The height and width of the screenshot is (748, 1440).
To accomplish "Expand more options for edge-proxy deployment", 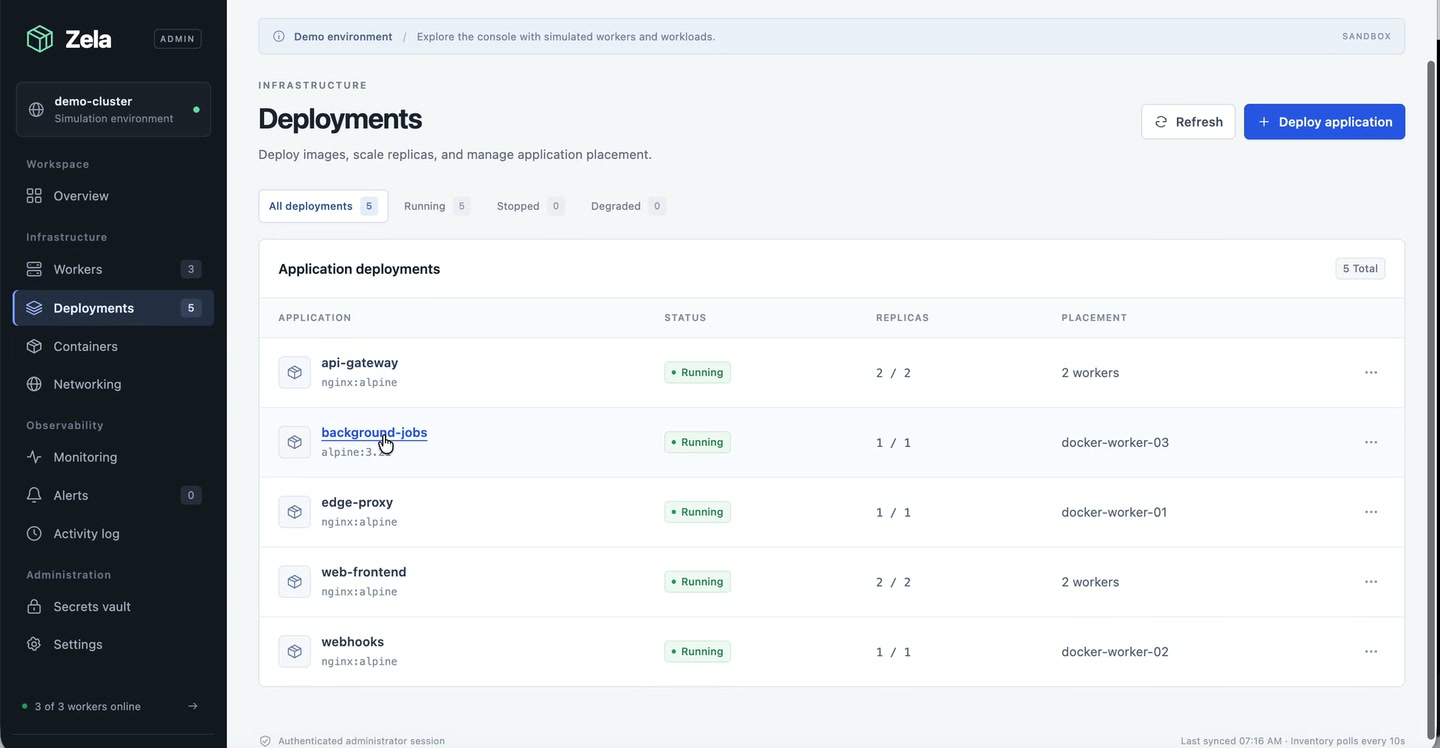I will [x=1371, y=512].
